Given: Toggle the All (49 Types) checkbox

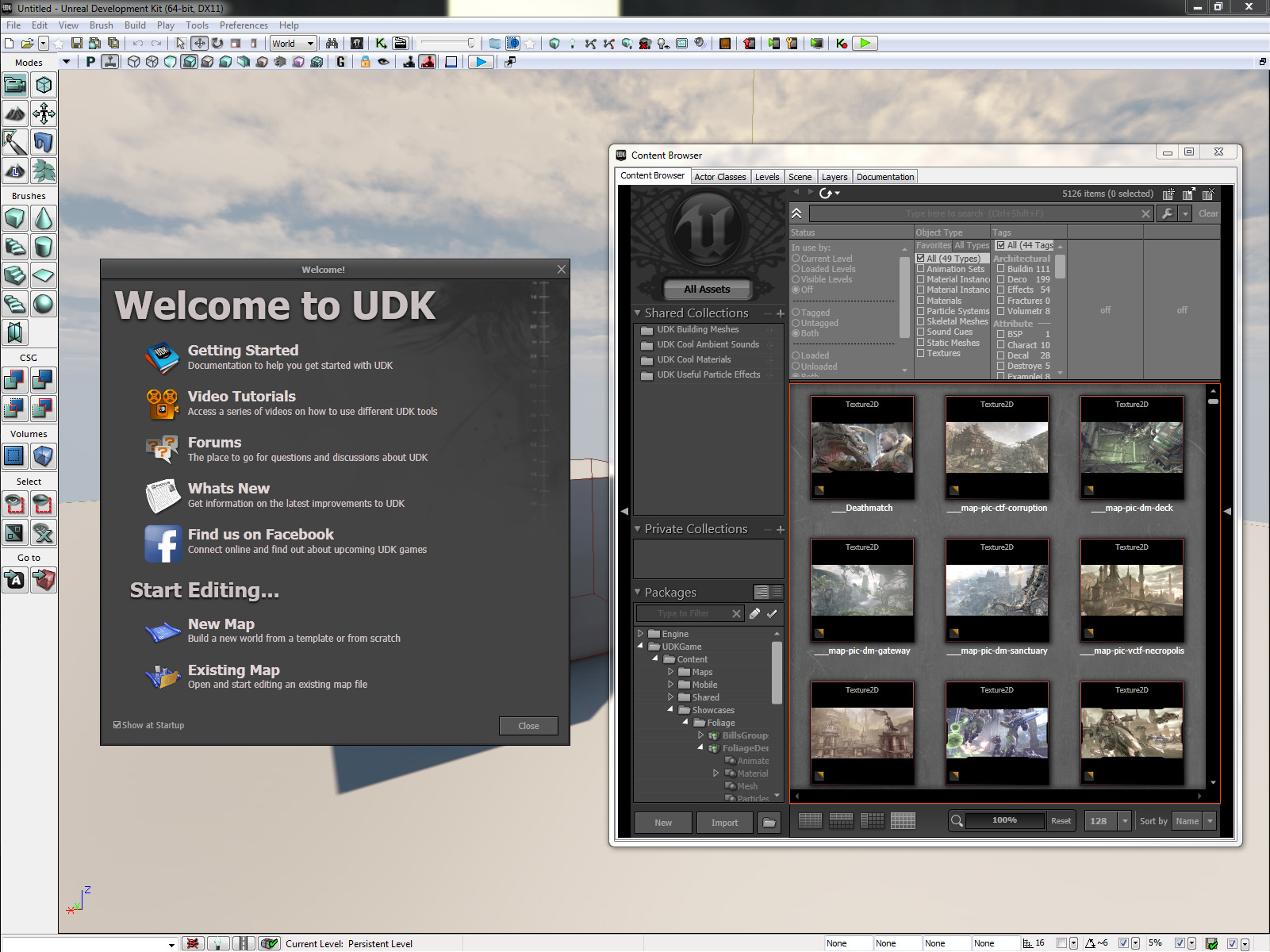Looking at the screenshot, I should (x=921, y=259).
